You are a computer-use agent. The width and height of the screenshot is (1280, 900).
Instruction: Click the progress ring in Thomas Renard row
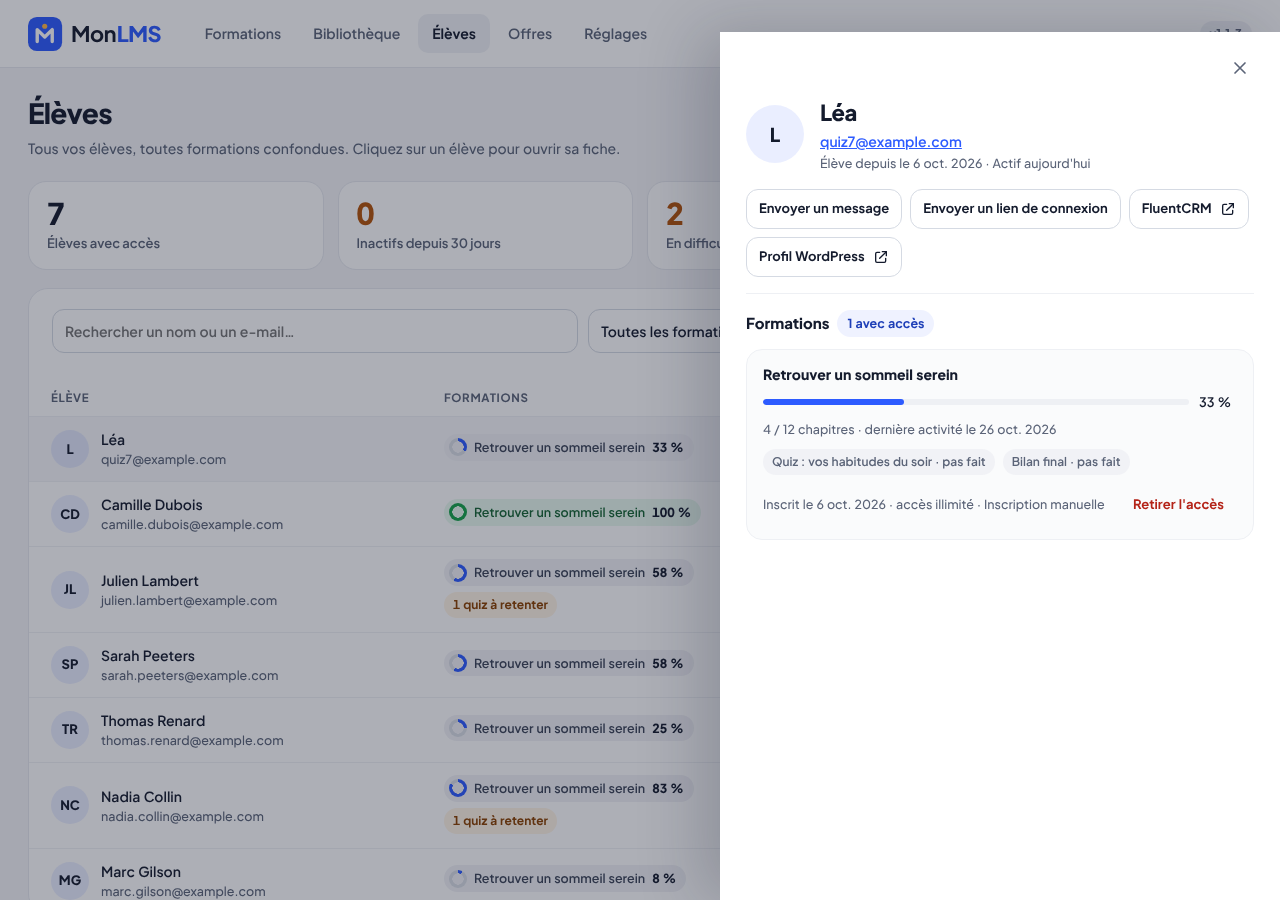458,729
